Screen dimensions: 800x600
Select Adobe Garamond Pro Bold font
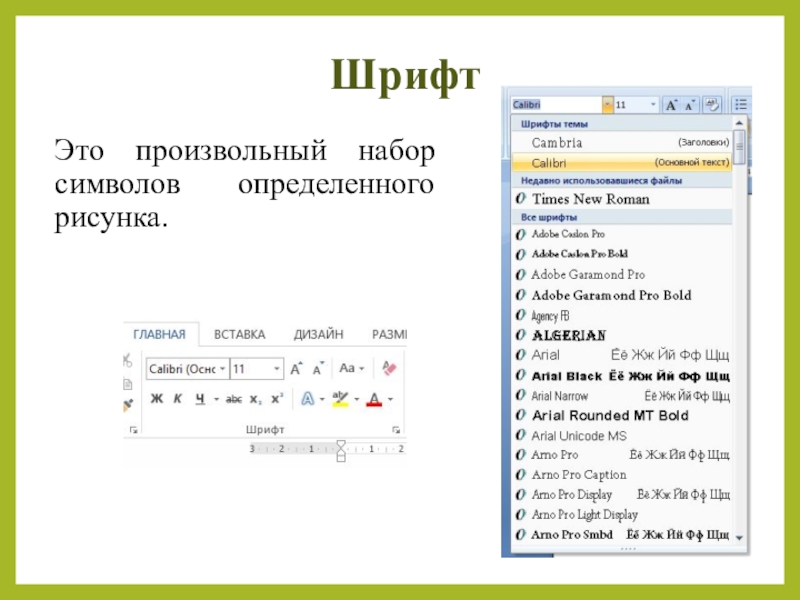tap(622, 295)
